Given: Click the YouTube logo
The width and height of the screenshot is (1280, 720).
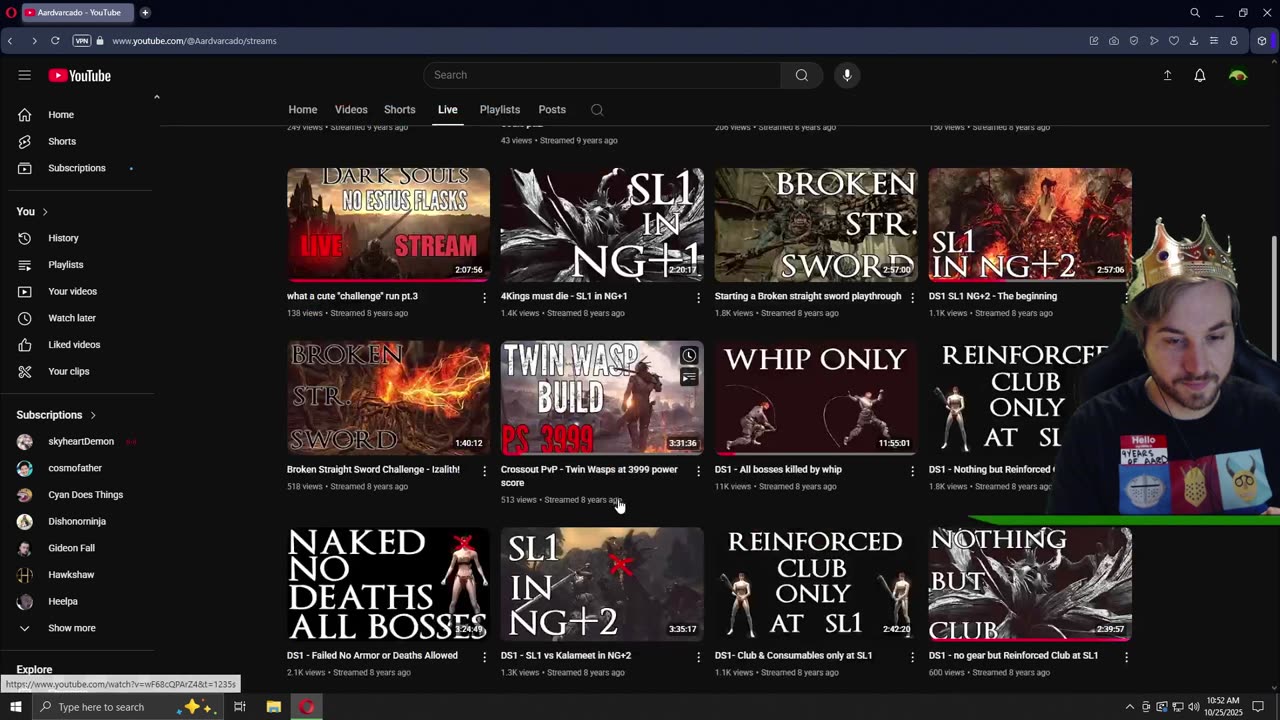Looking at the screenshot, I should point(80,76).
